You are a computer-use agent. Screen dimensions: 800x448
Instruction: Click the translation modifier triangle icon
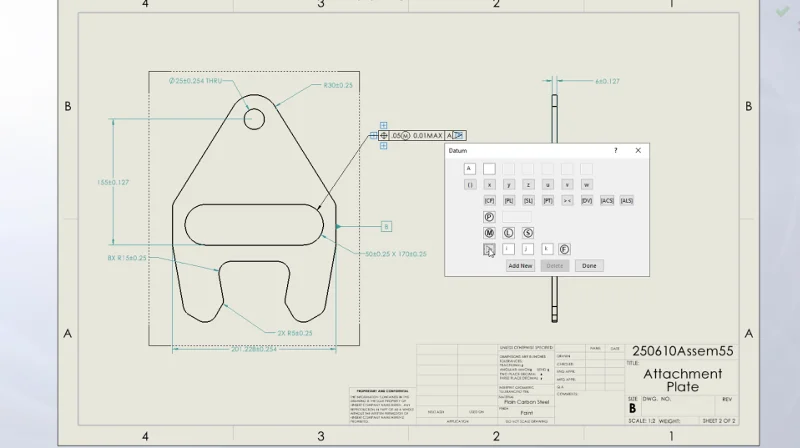489,249
